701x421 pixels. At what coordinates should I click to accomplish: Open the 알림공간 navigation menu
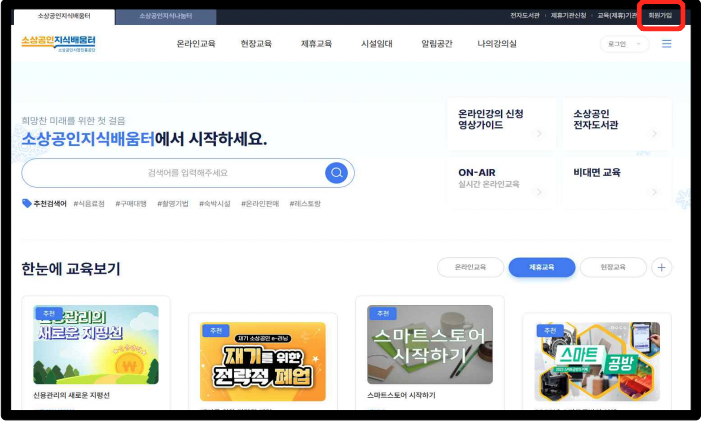point(436,44)
